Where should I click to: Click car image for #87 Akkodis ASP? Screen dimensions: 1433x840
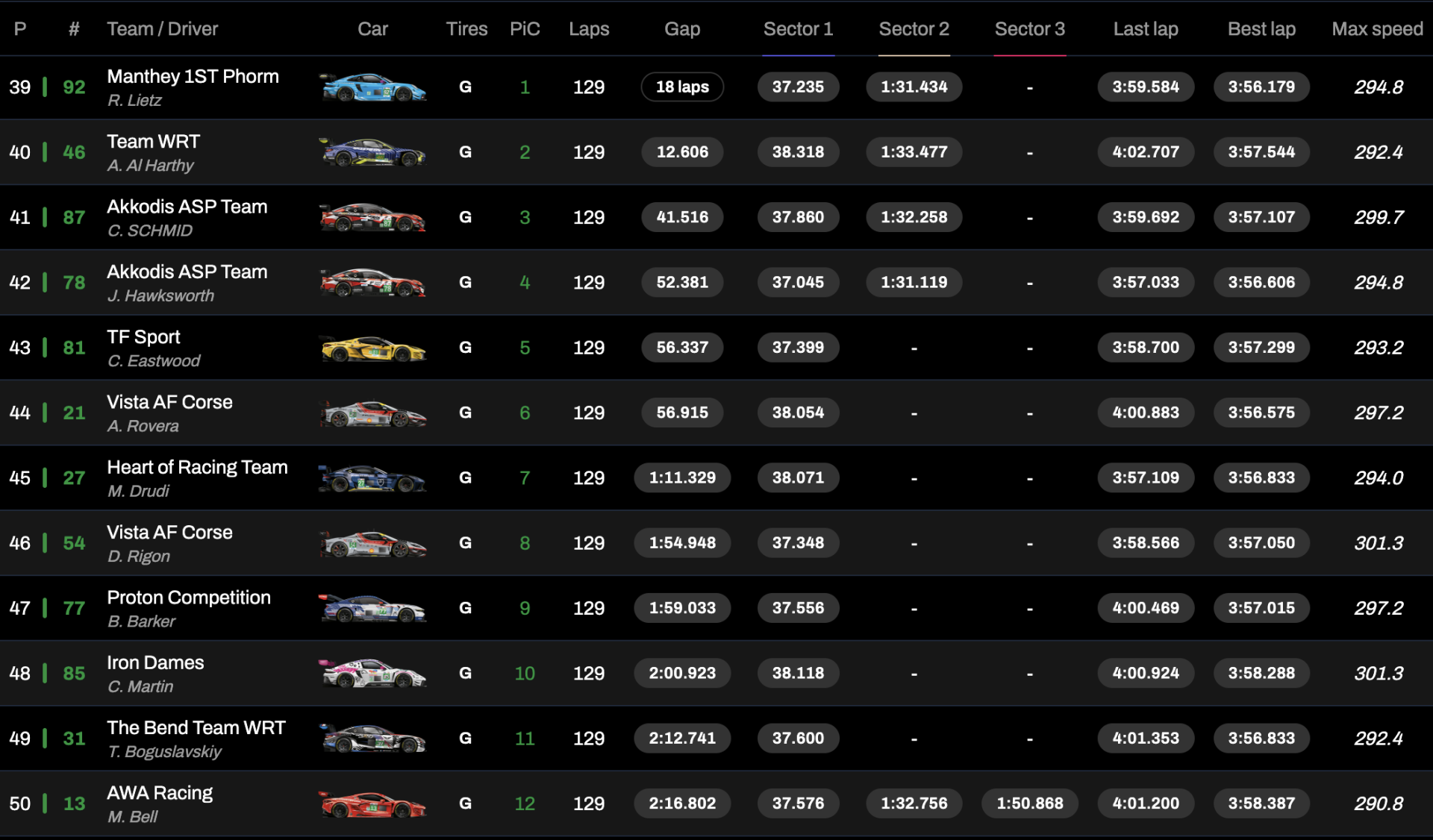click(372, 218)
